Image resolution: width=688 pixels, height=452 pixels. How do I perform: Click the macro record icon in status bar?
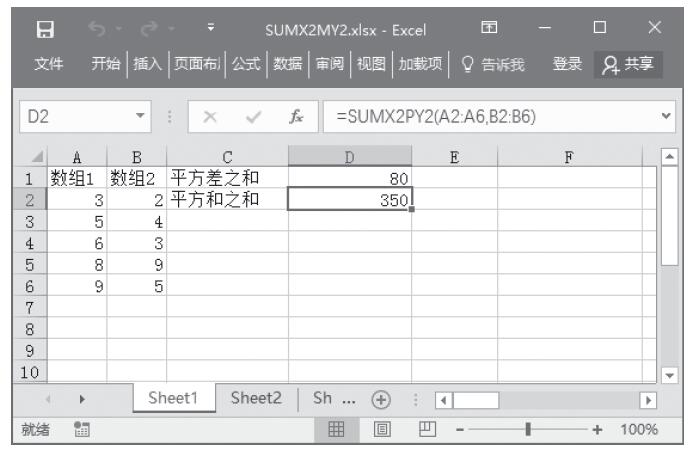click(x=81, y=429)
